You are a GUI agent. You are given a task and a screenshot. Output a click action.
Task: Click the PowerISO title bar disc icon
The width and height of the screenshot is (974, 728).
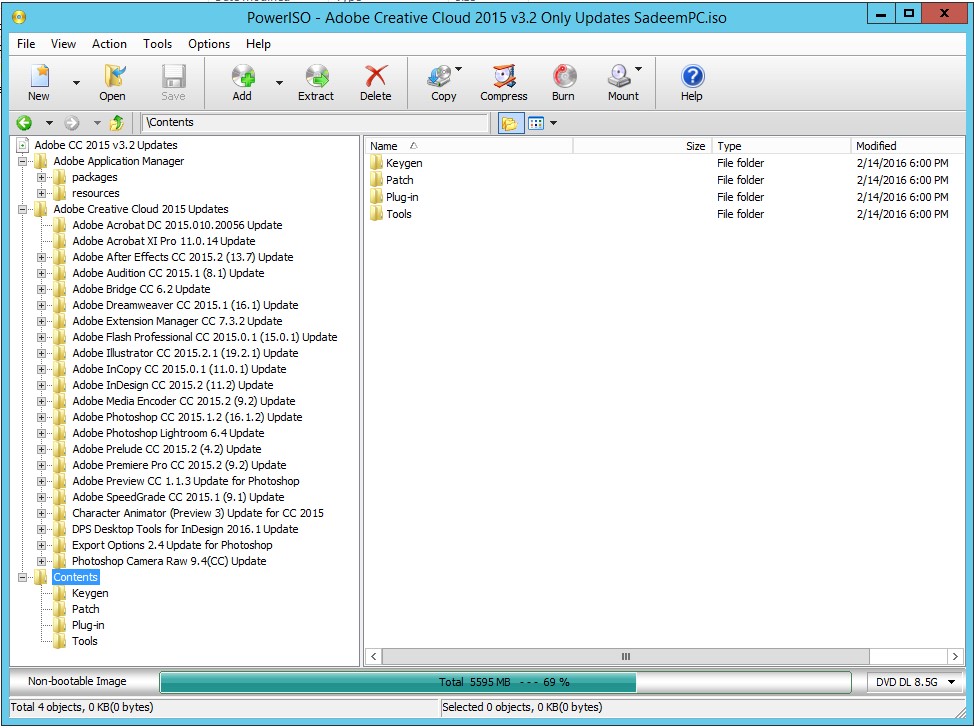(19, 17)
